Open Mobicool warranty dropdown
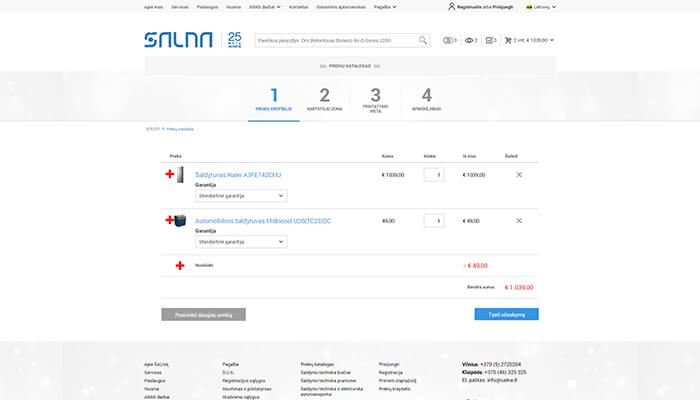700x400 pixels. tap(241, 242)
